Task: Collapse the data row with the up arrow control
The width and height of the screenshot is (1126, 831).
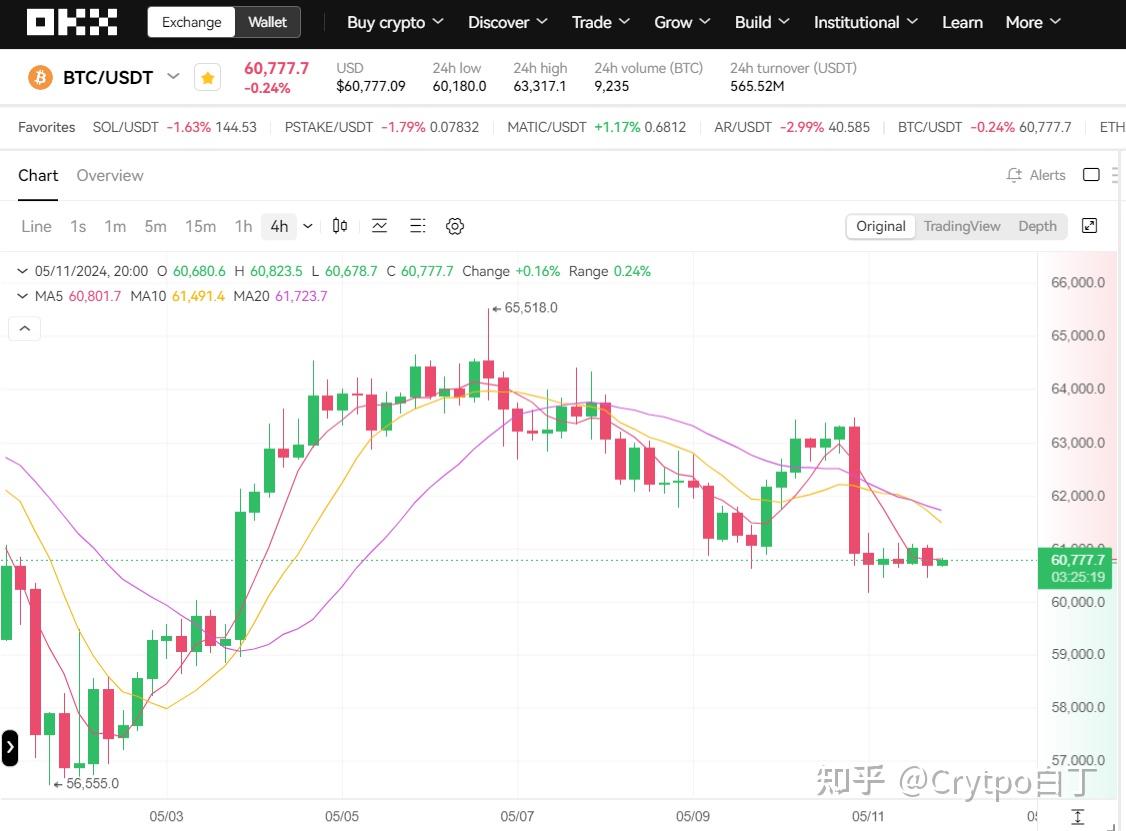Action: coord(24,328)
